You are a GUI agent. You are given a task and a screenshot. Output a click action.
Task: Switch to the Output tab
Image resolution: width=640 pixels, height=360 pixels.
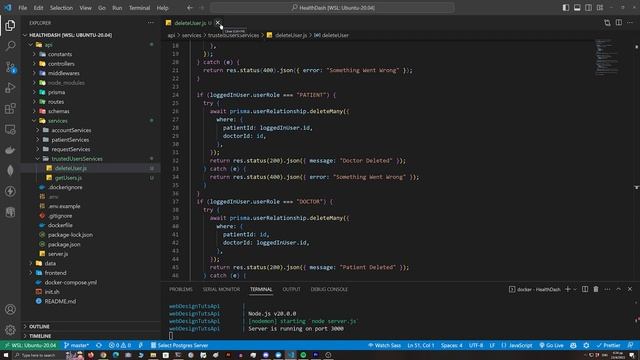[x=291, y=289]
